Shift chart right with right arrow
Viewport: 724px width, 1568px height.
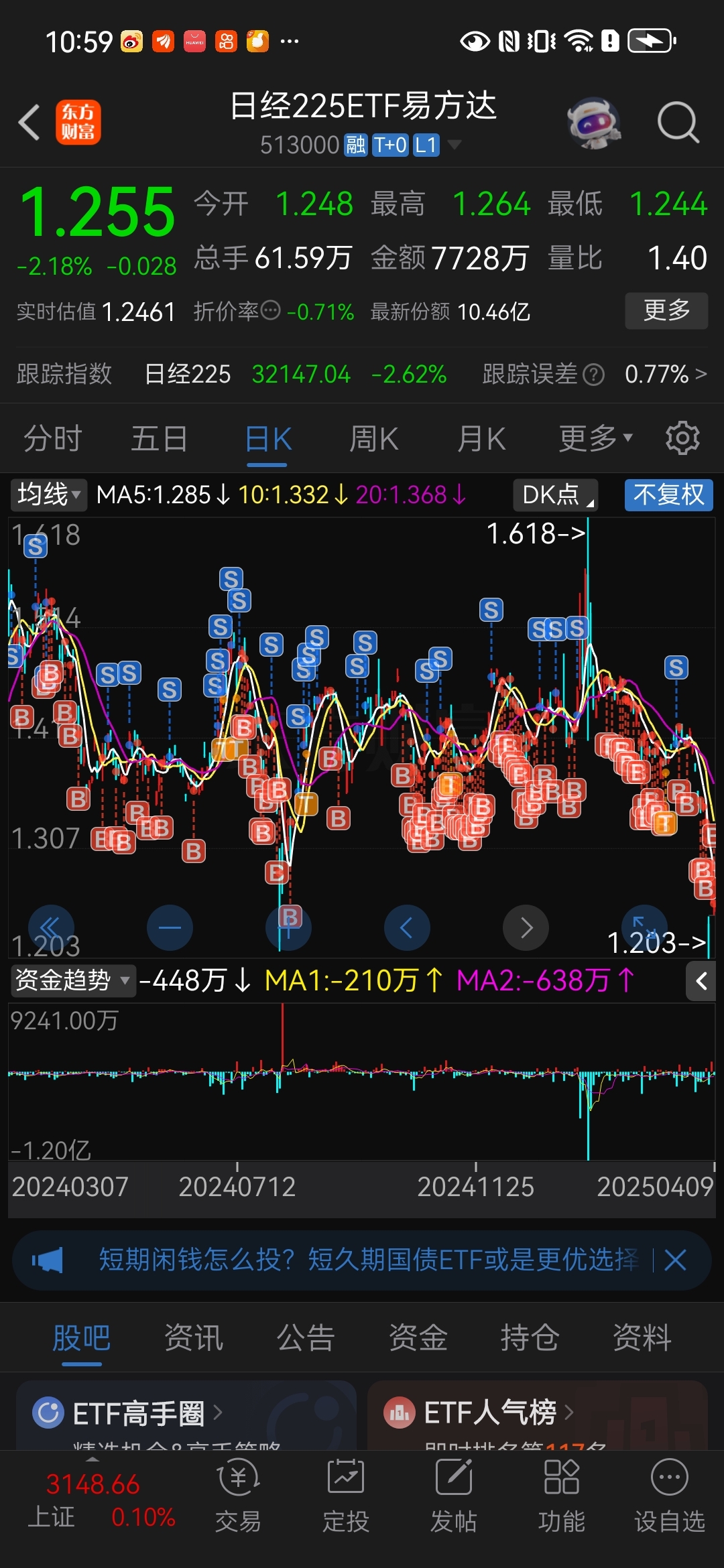(526, 927)
